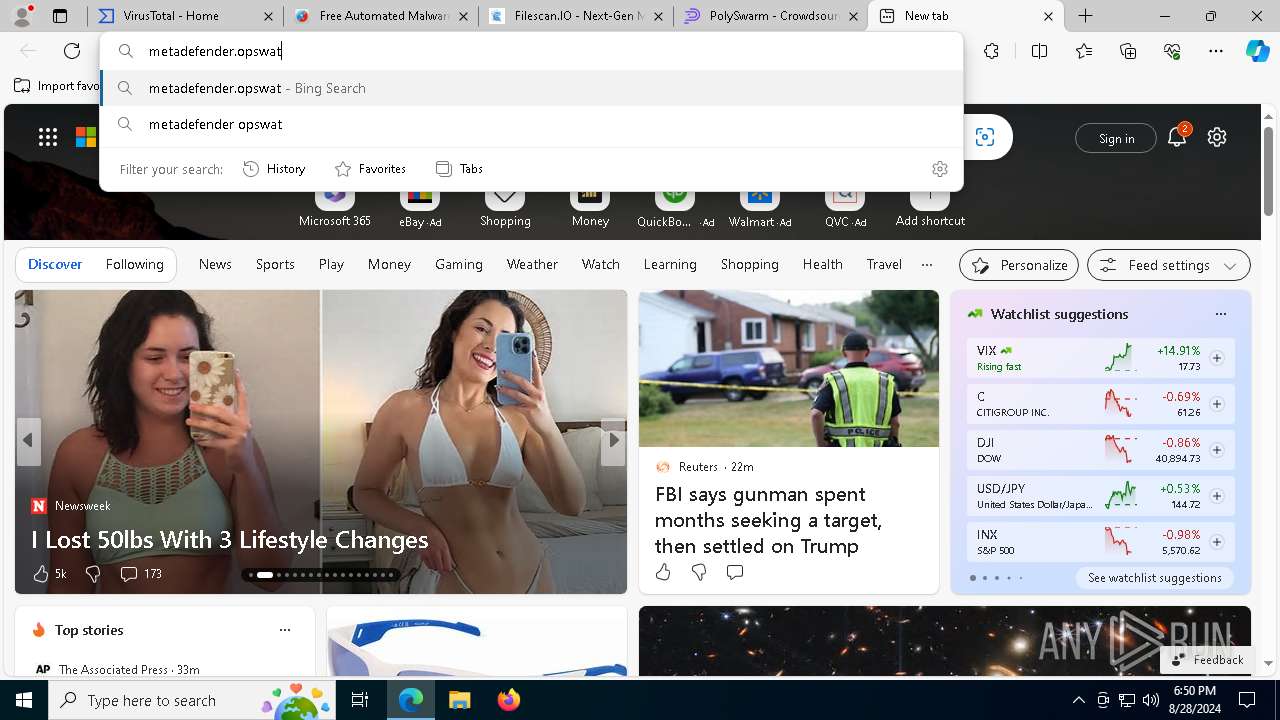Refresh the current page
Screen dimensions: 1280x720
(x=72, y=51)
